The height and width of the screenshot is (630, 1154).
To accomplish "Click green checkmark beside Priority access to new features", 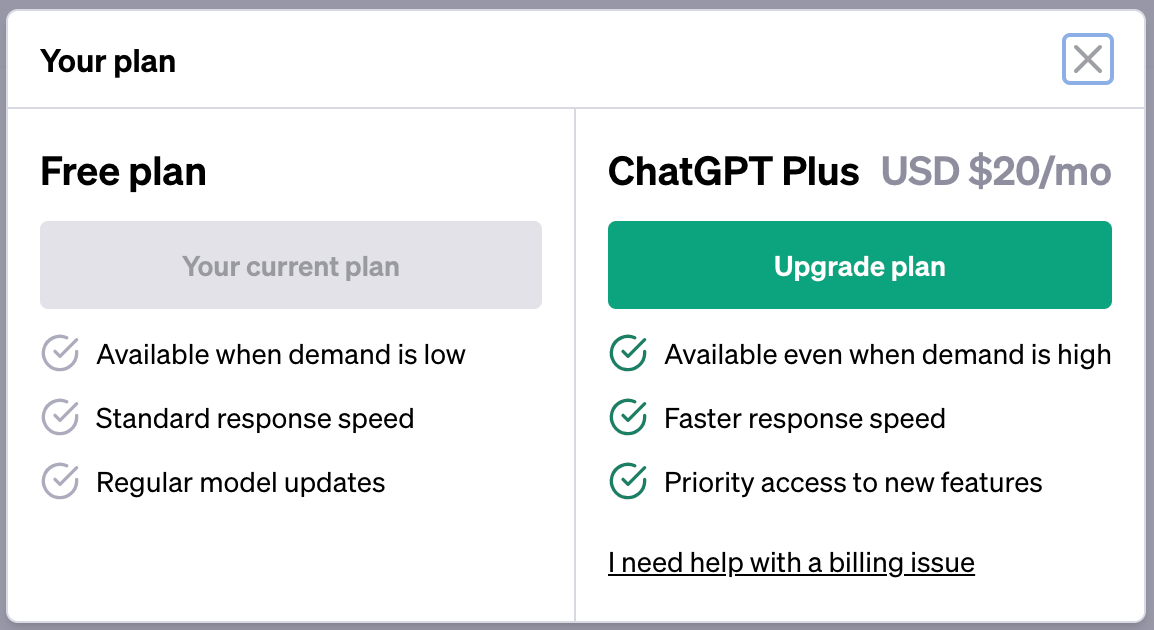I will click(x=628, y=482).
